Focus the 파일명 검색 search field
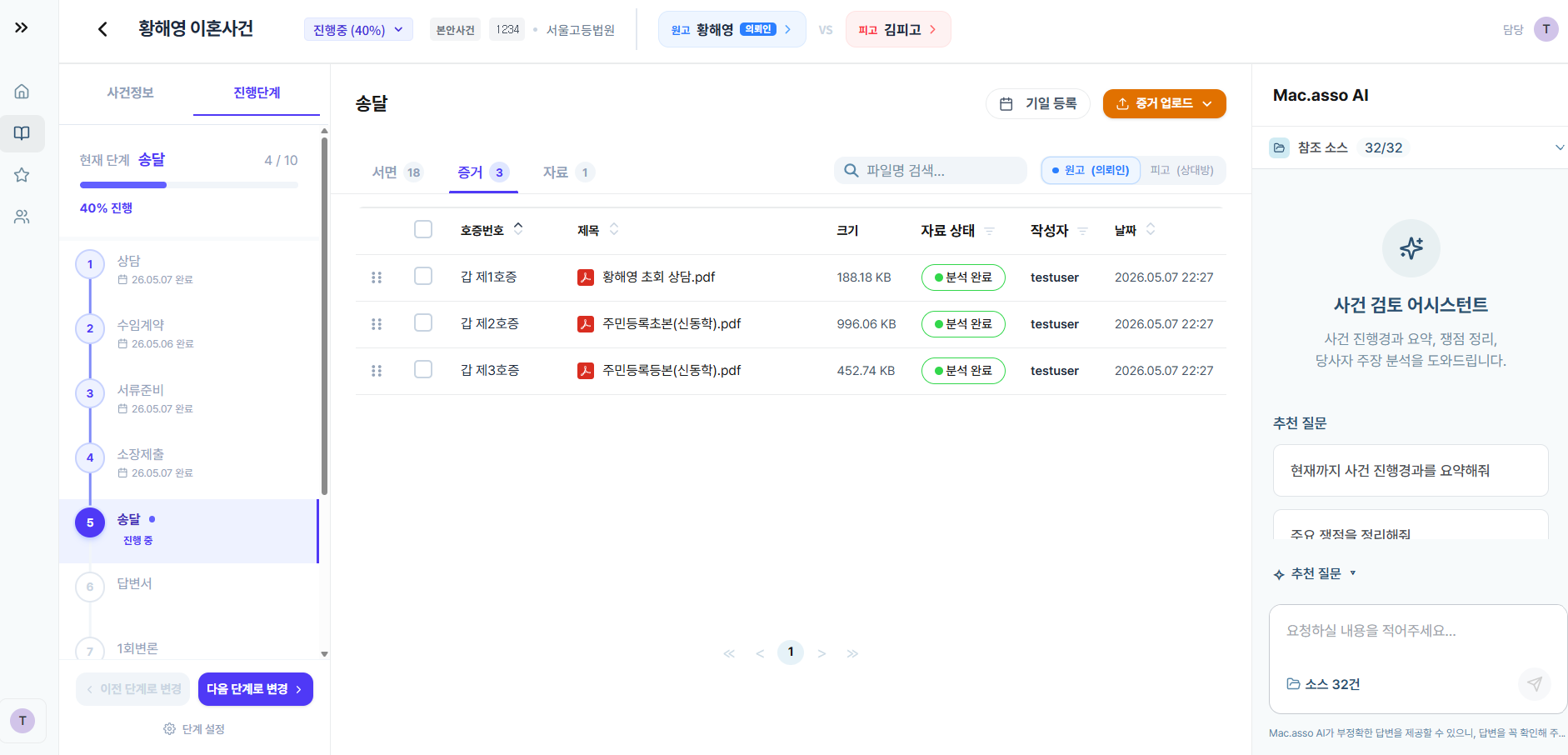 931,170
